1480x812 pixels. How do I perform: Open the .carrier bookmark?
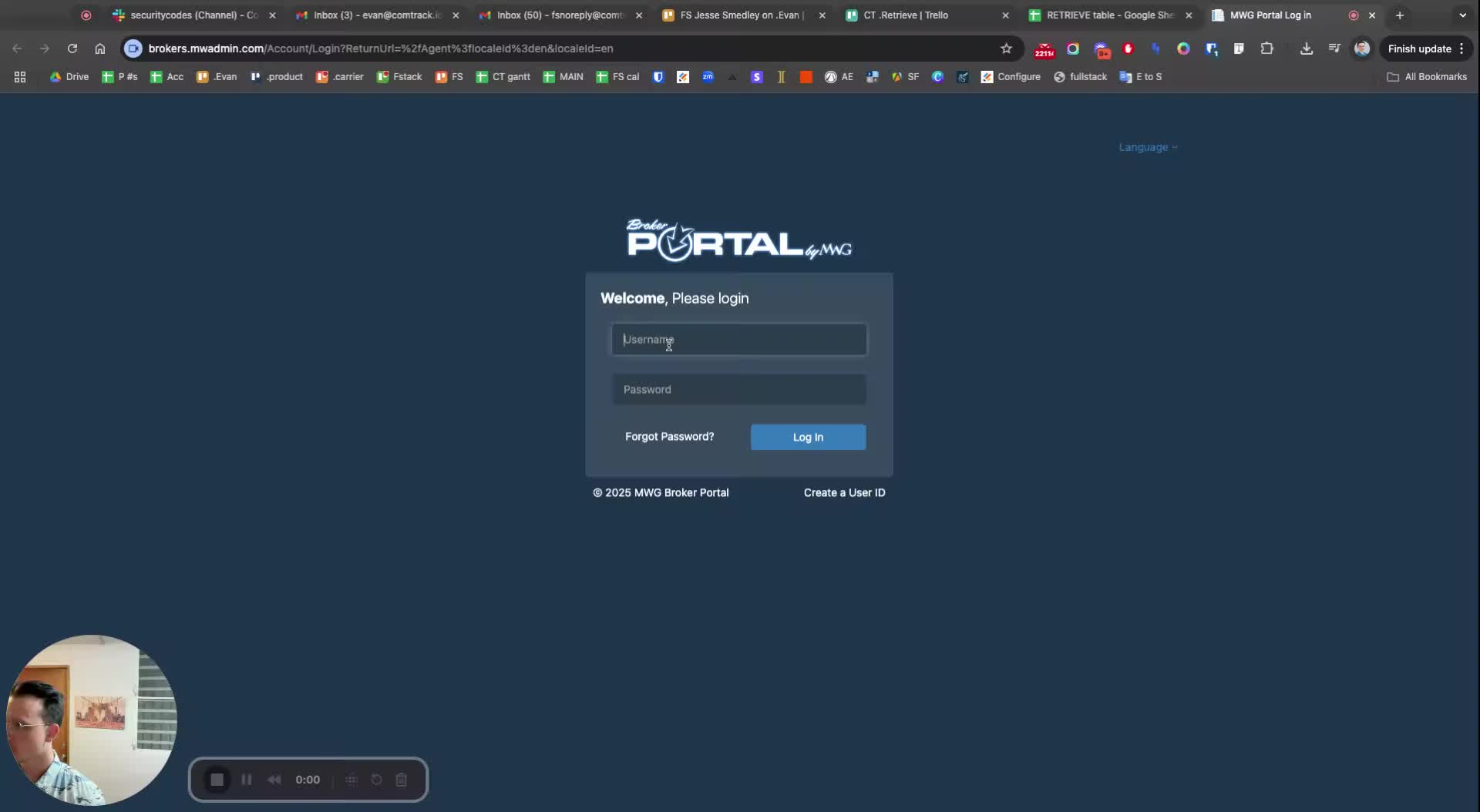pyautogui.click(x=340, y=77)
